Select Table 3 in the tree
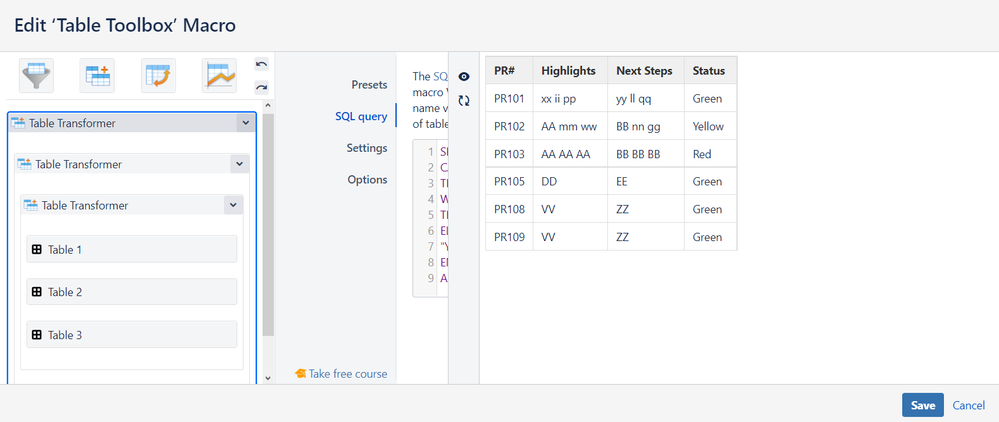Image resolution: width=999 pixels, height=422 pixels. [132, 335]
